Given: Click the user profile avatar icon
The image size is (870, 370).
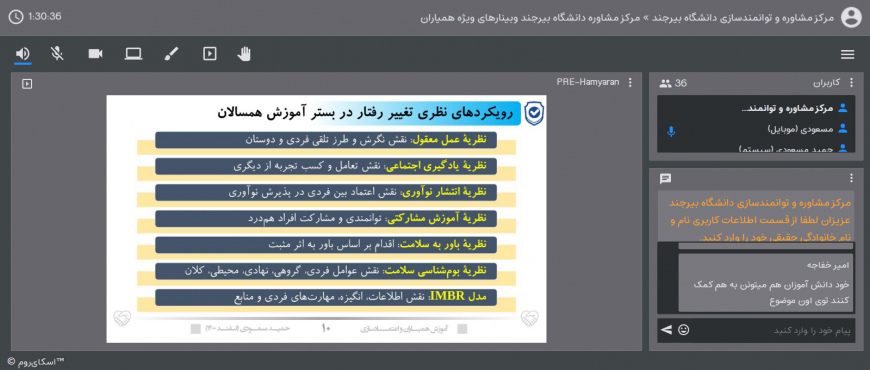Looking at the screenshot, I should click(851, 17).
